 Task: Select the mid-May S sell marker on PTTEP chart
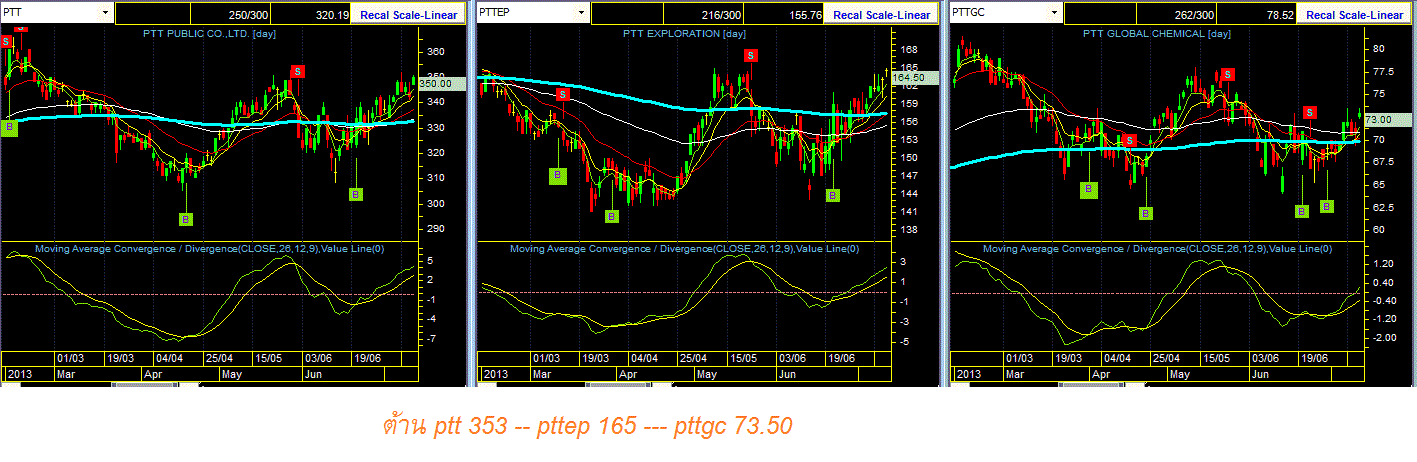click(750, 55)
